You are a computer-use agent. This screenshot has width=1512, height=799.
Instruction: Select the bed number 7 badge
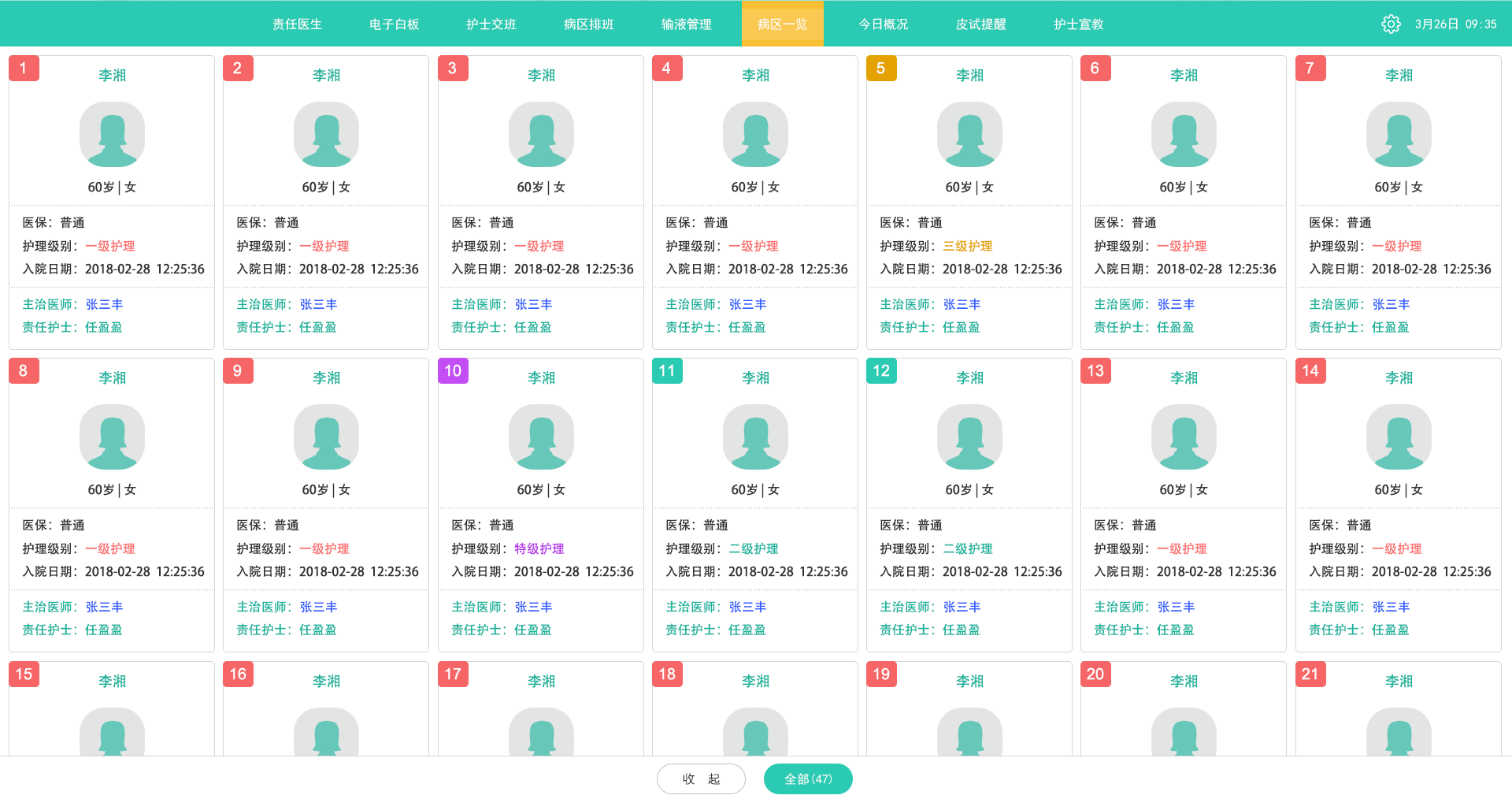tap(1310, 68)
